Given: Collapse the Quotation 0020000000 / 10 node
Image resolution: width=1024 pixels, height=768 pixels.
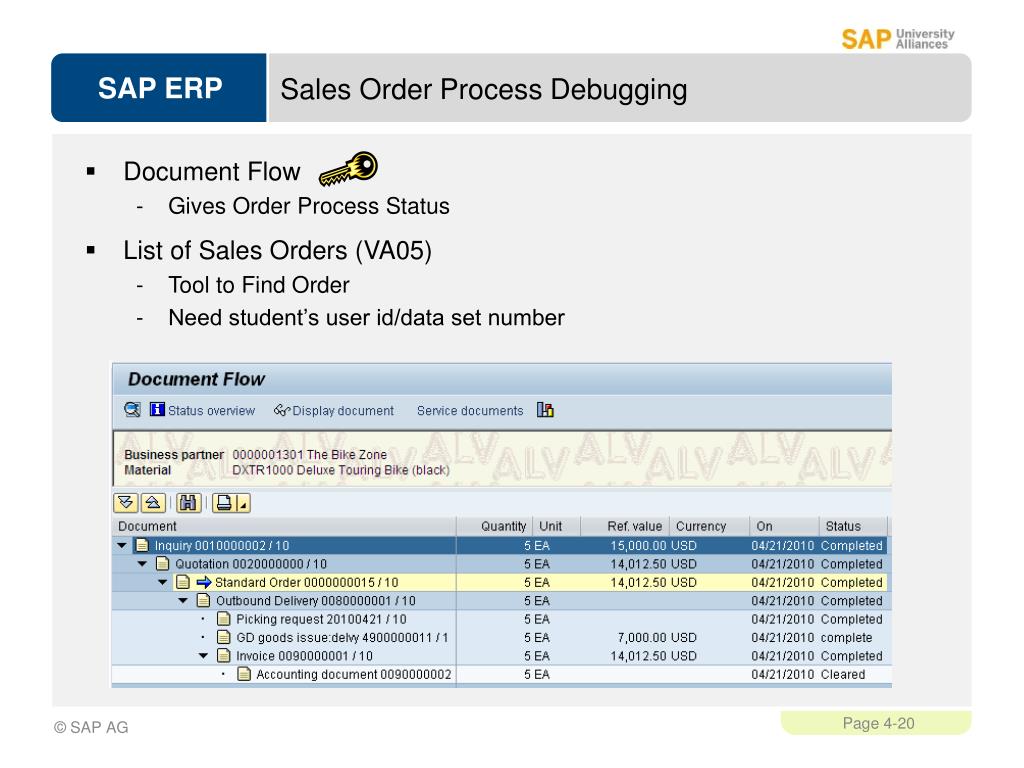Looking at the screenshot, I should pyautogui.click(x=142, y=564).
